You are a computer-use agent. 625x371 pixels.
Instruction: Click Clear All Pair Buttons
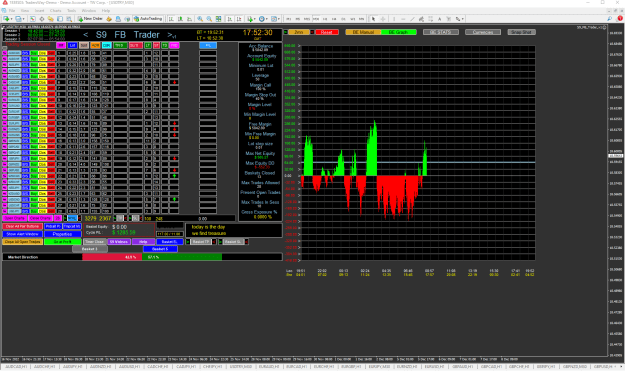tap(22, 226)
